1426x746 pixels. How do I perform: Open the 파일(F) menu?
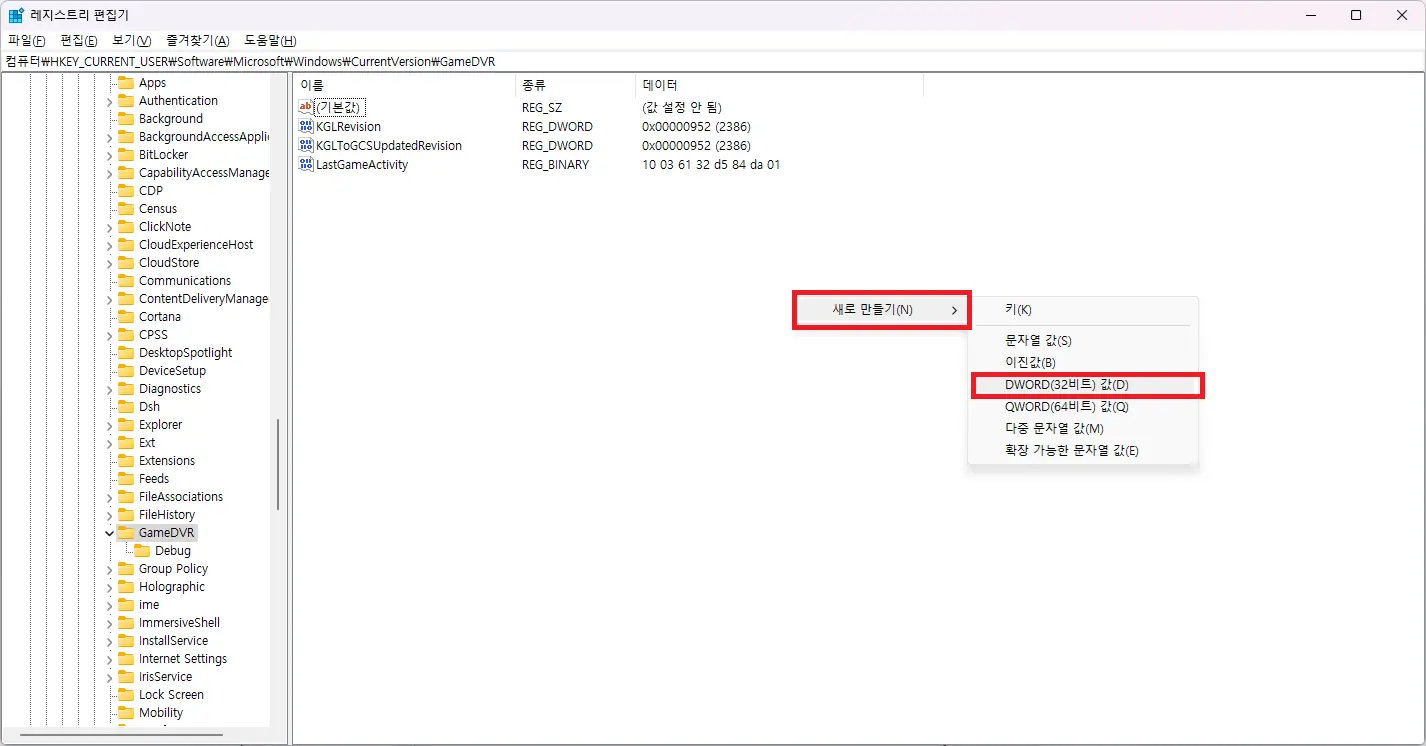(27, 41)
